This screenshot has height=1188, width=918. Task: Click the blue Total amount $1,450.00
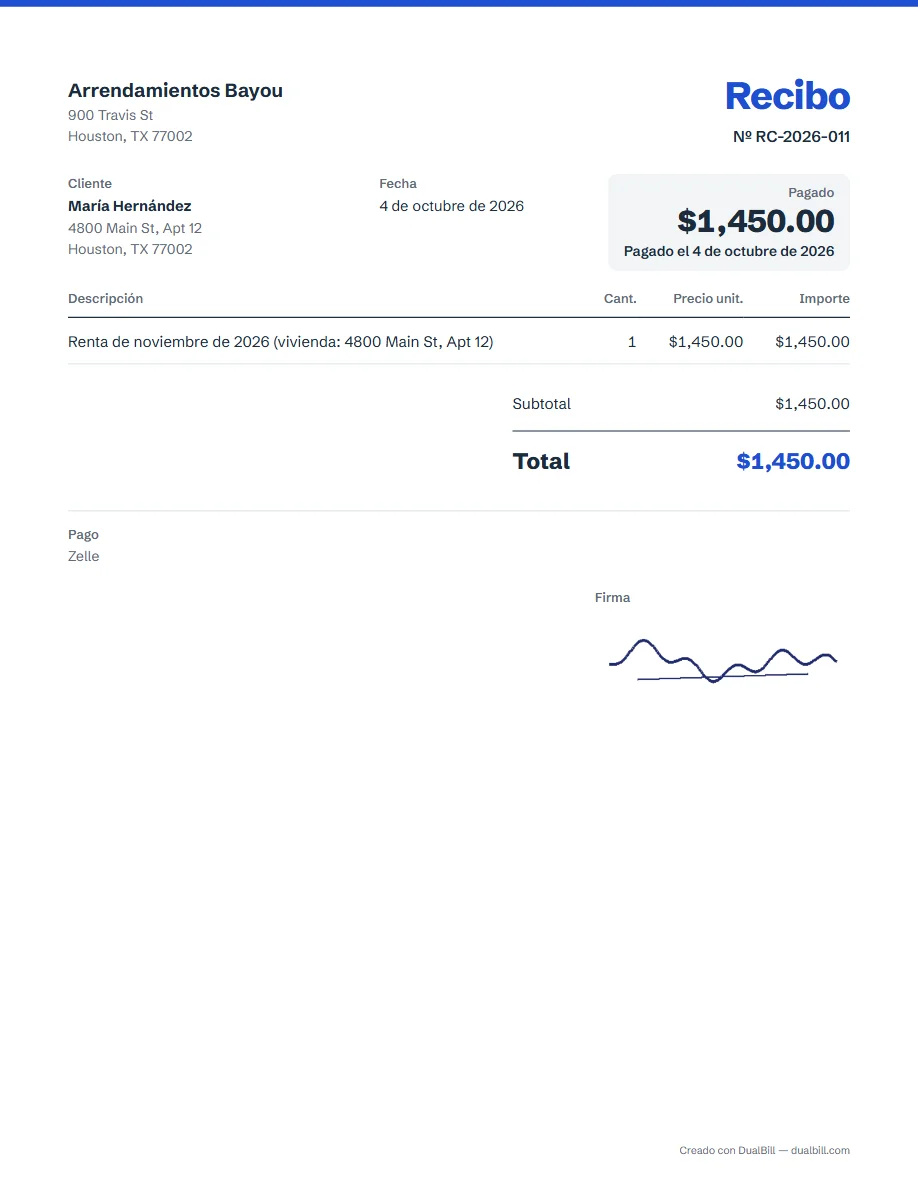tap(792, 461)
